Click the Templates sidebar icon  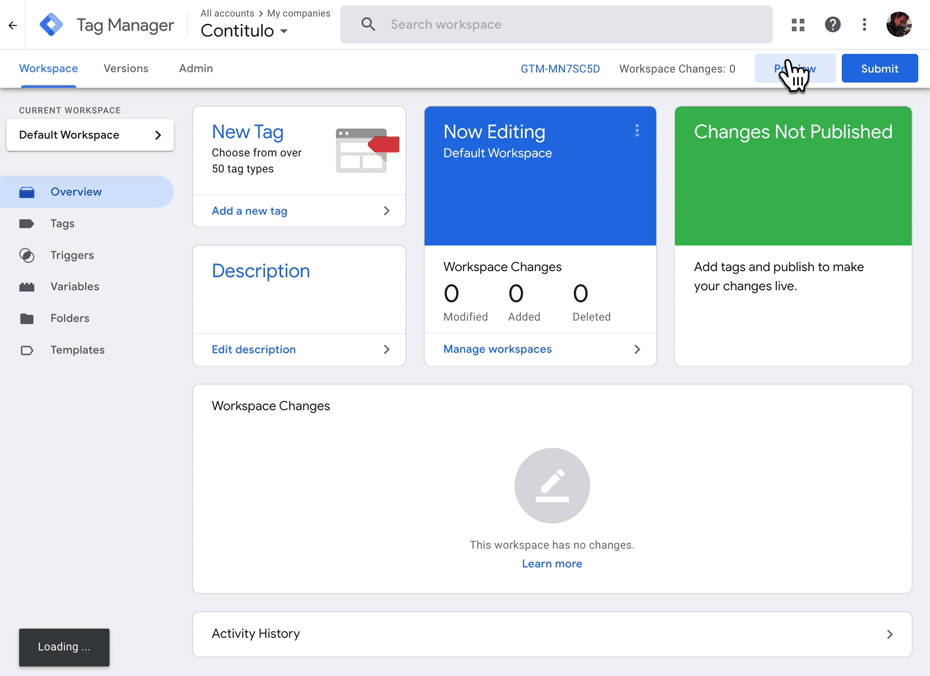tap(27, 350)
